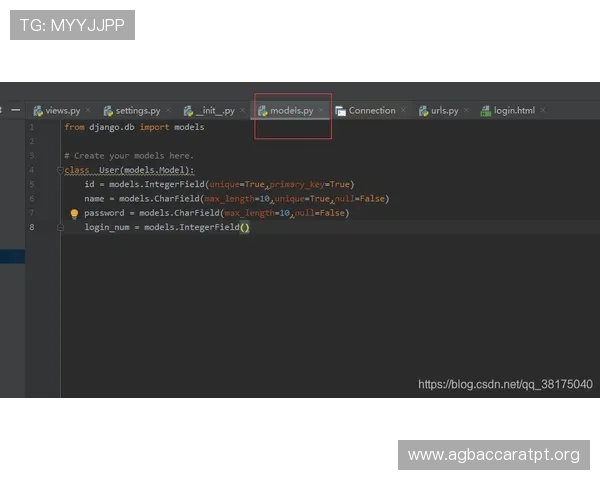Place cursor inside login_num IntegerField parentheses
The width and height of the screenshot is (600, 480).
point(244,228)
